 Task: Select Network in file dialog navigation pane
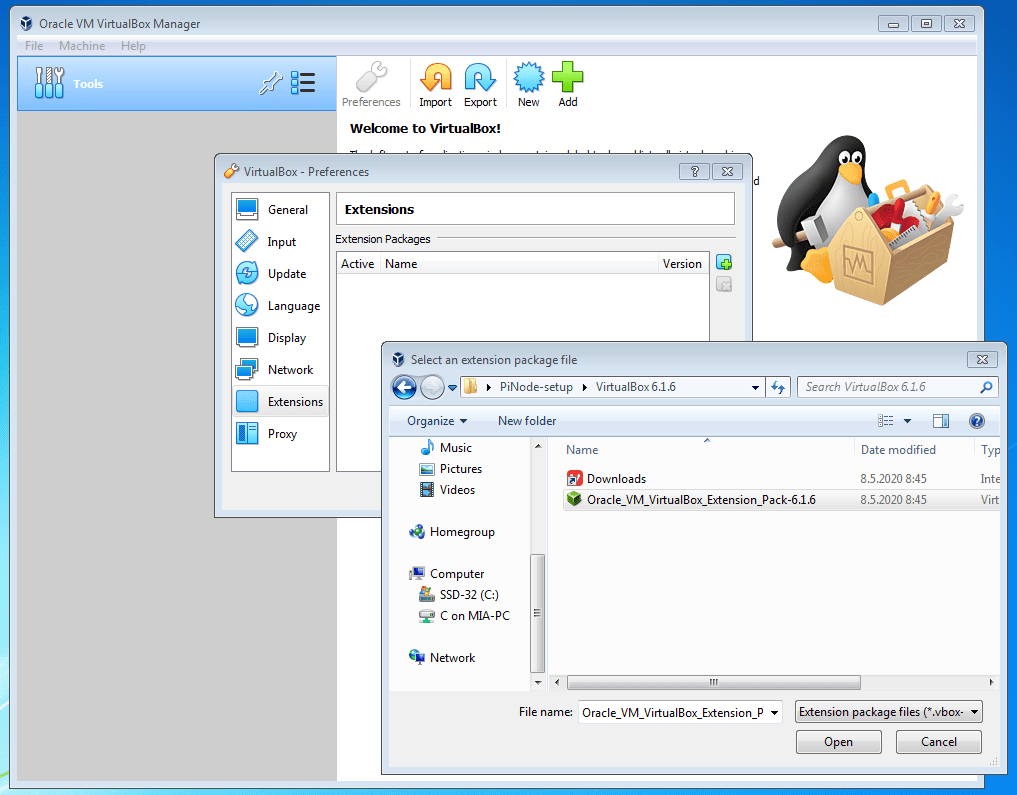point(442,658)
